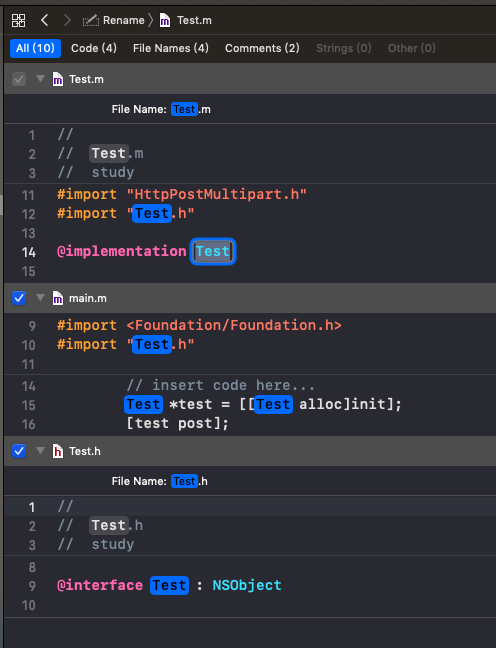Click Test in Test.m import line 12

pos(152,214)
